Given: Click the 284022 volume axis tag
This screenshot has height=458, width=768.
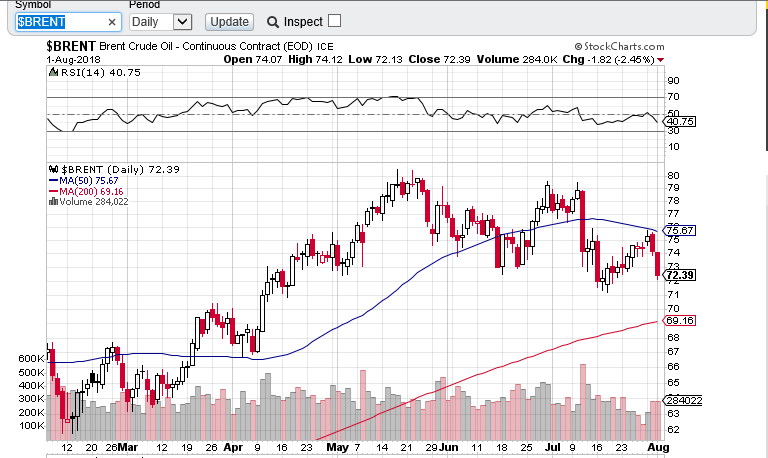Looking at the screenshot, I should [x=683, y=400].
